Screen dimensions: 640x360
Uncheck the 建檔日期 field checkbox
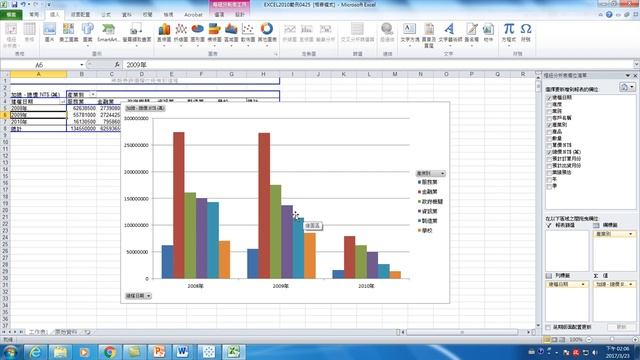point(549,98)
